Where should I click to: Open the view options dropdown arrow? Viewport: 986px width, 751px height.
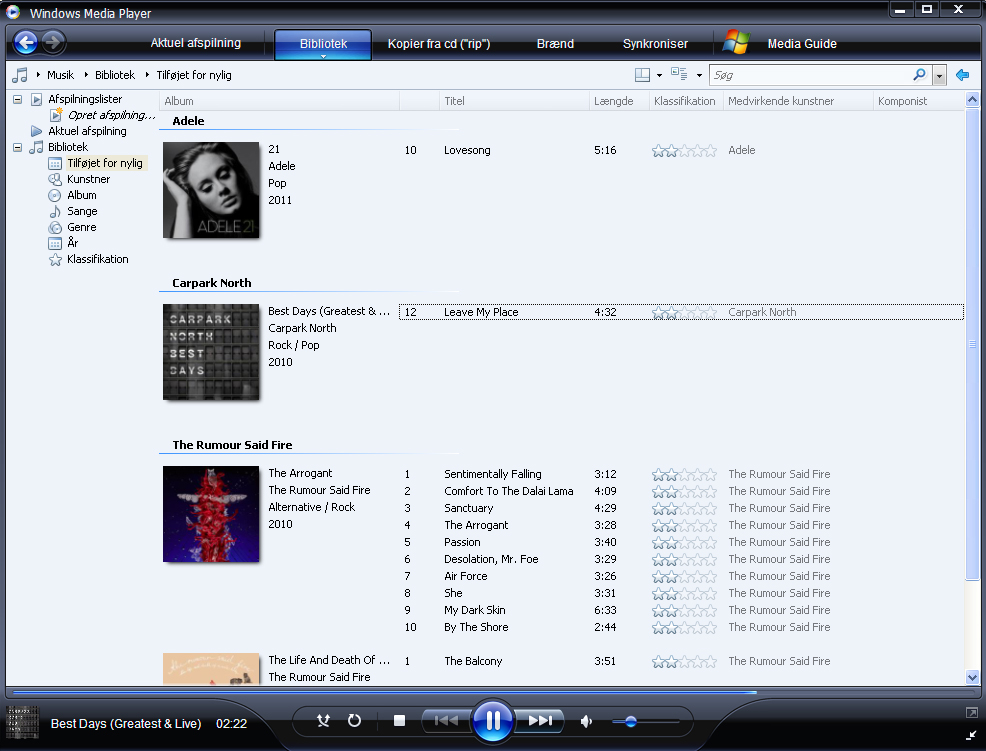[699, 75]
